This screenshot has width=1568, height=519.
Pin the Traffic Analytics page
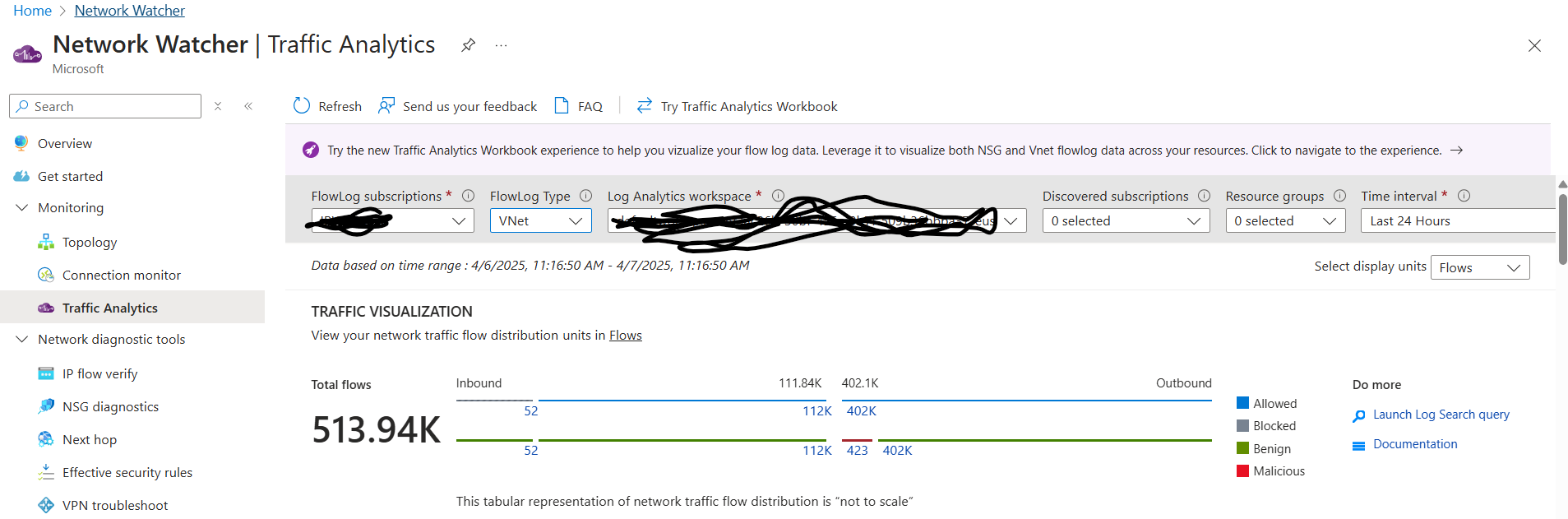(x=469, y=44)
